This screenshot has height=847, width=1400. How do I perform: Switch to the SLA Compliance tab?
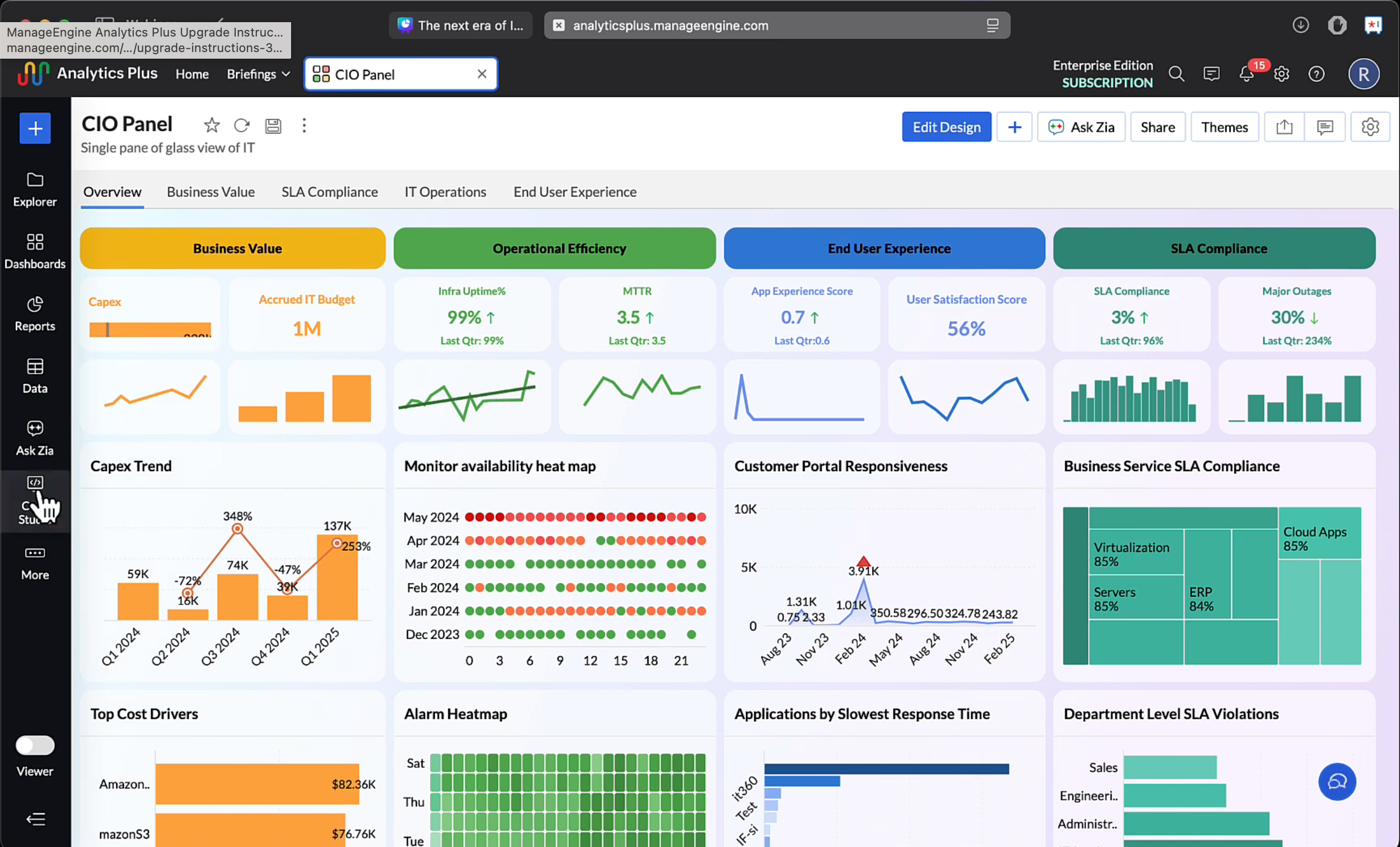(330, 192)
